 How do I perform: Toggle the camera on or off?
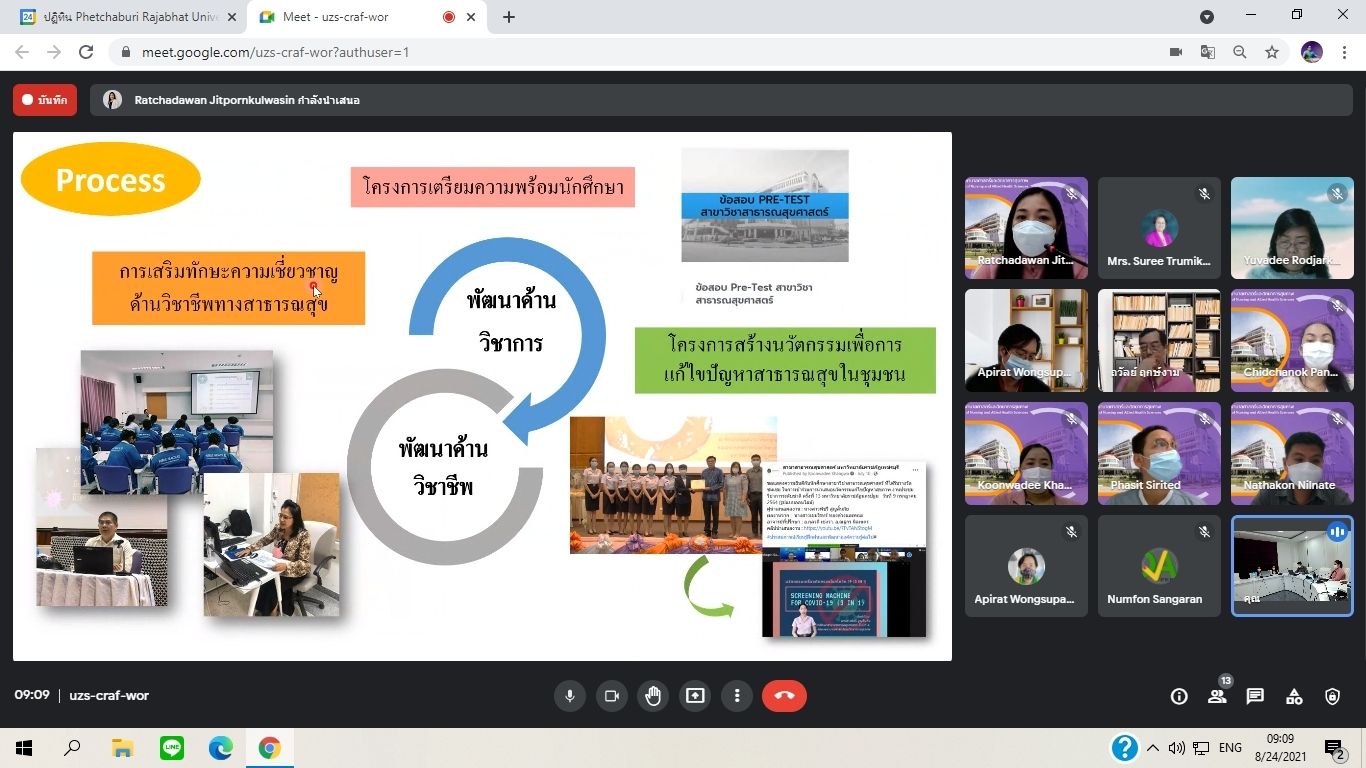point(612,696)
